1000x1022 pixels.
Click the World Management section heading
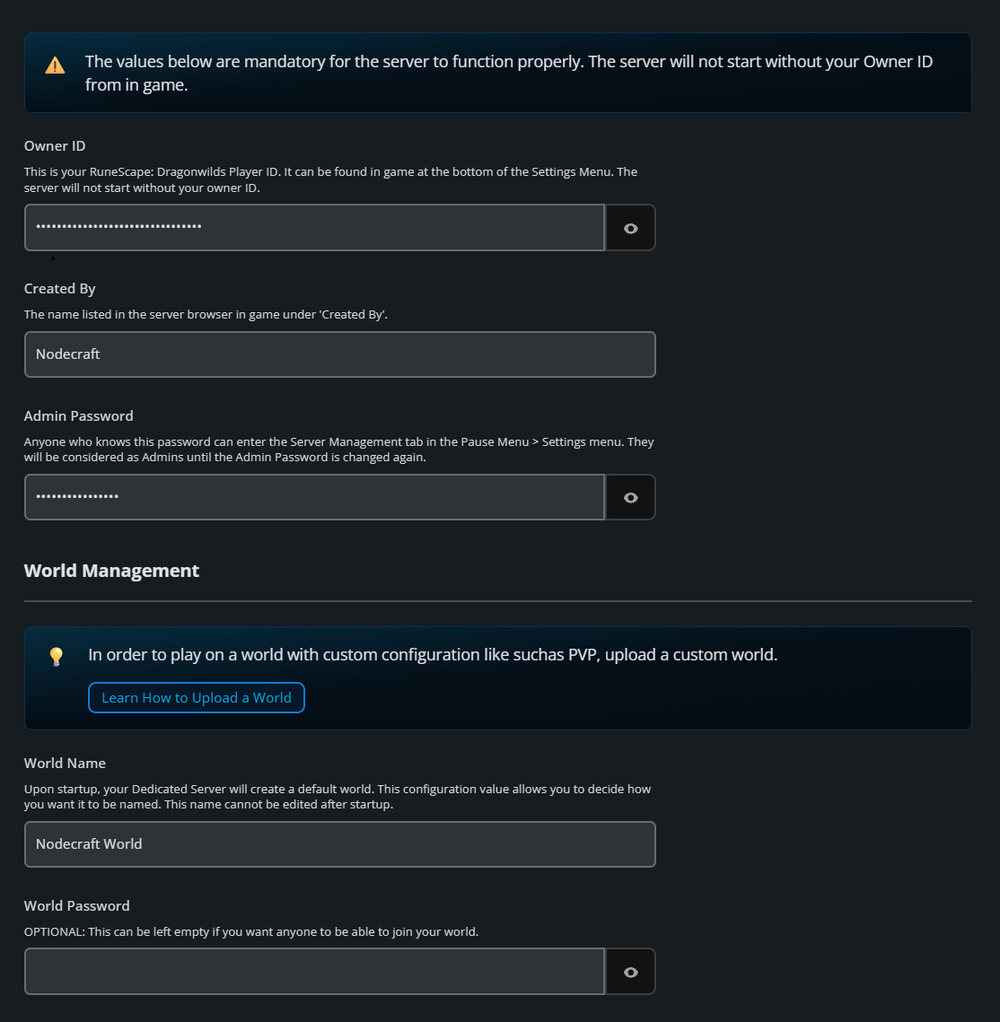tap(111, 570)
